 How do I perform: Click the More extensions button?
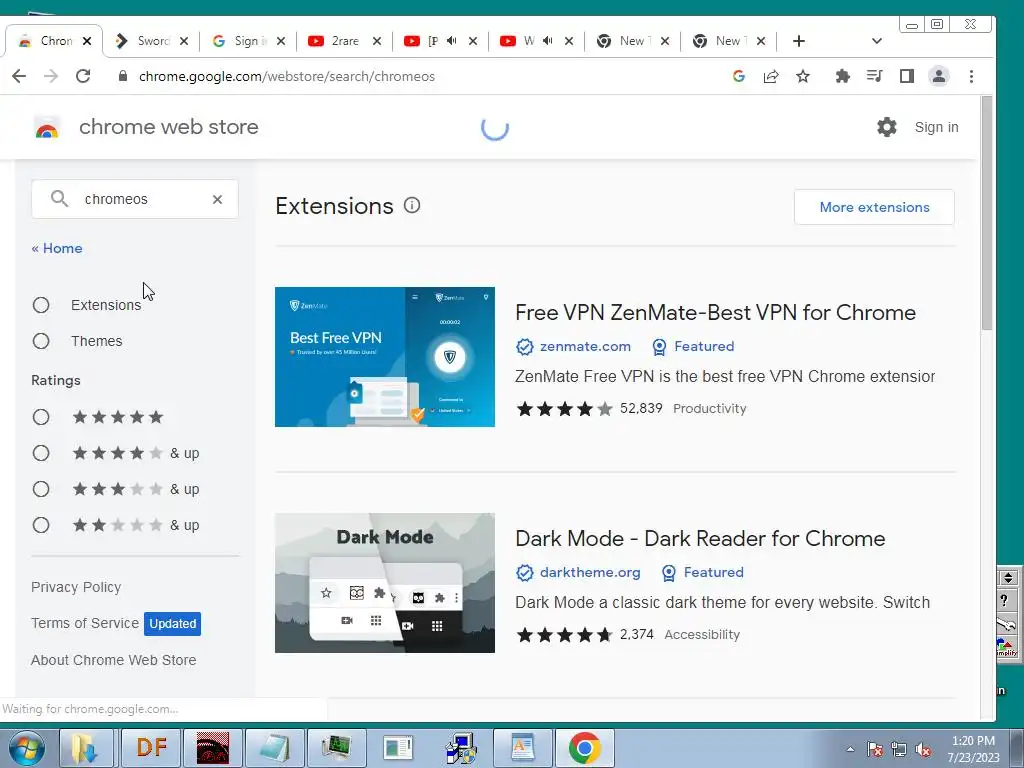pyautogui.click(x=874, y=207)
